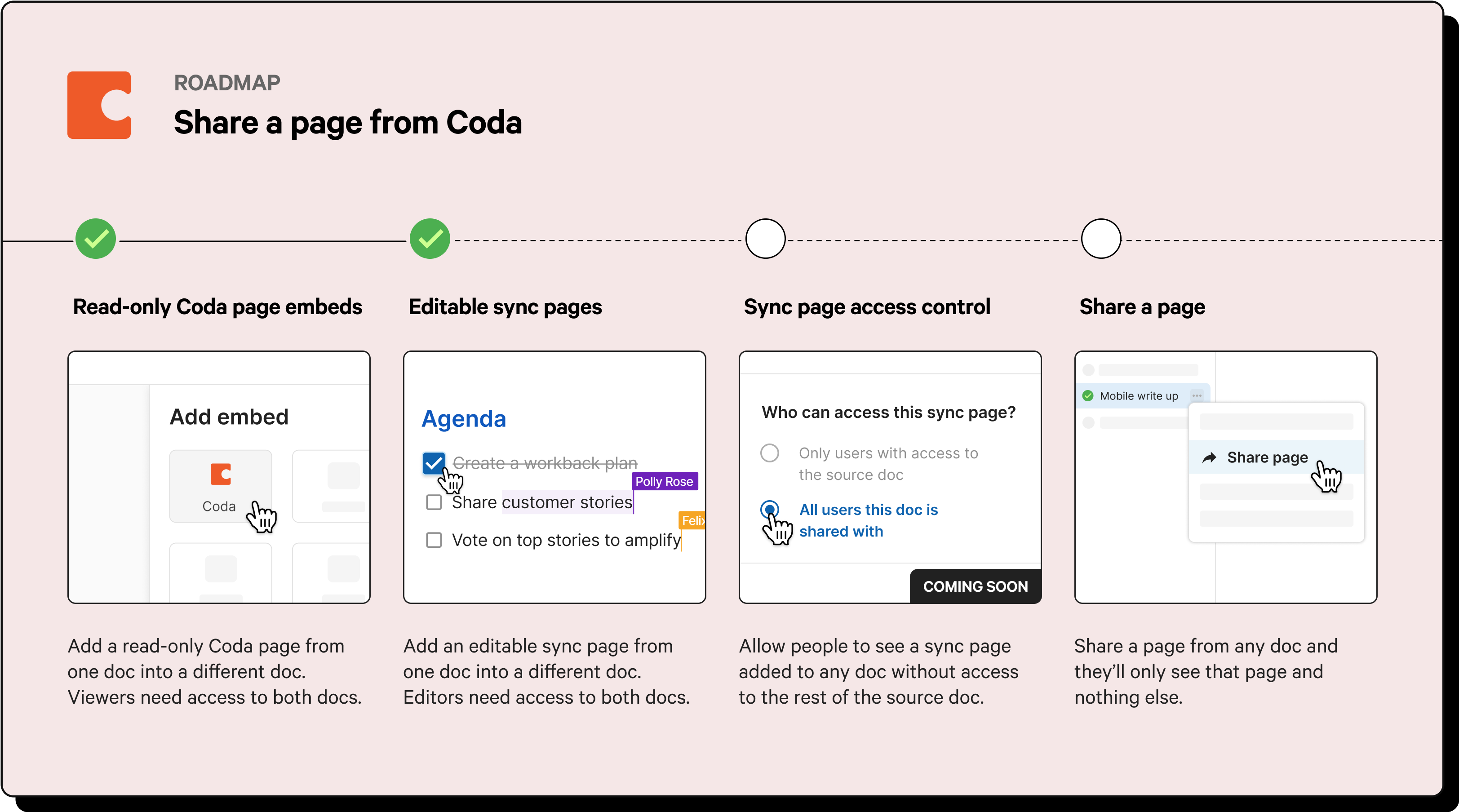
Task: Click the Share page menu preview card
Action: pos(1226,477)
